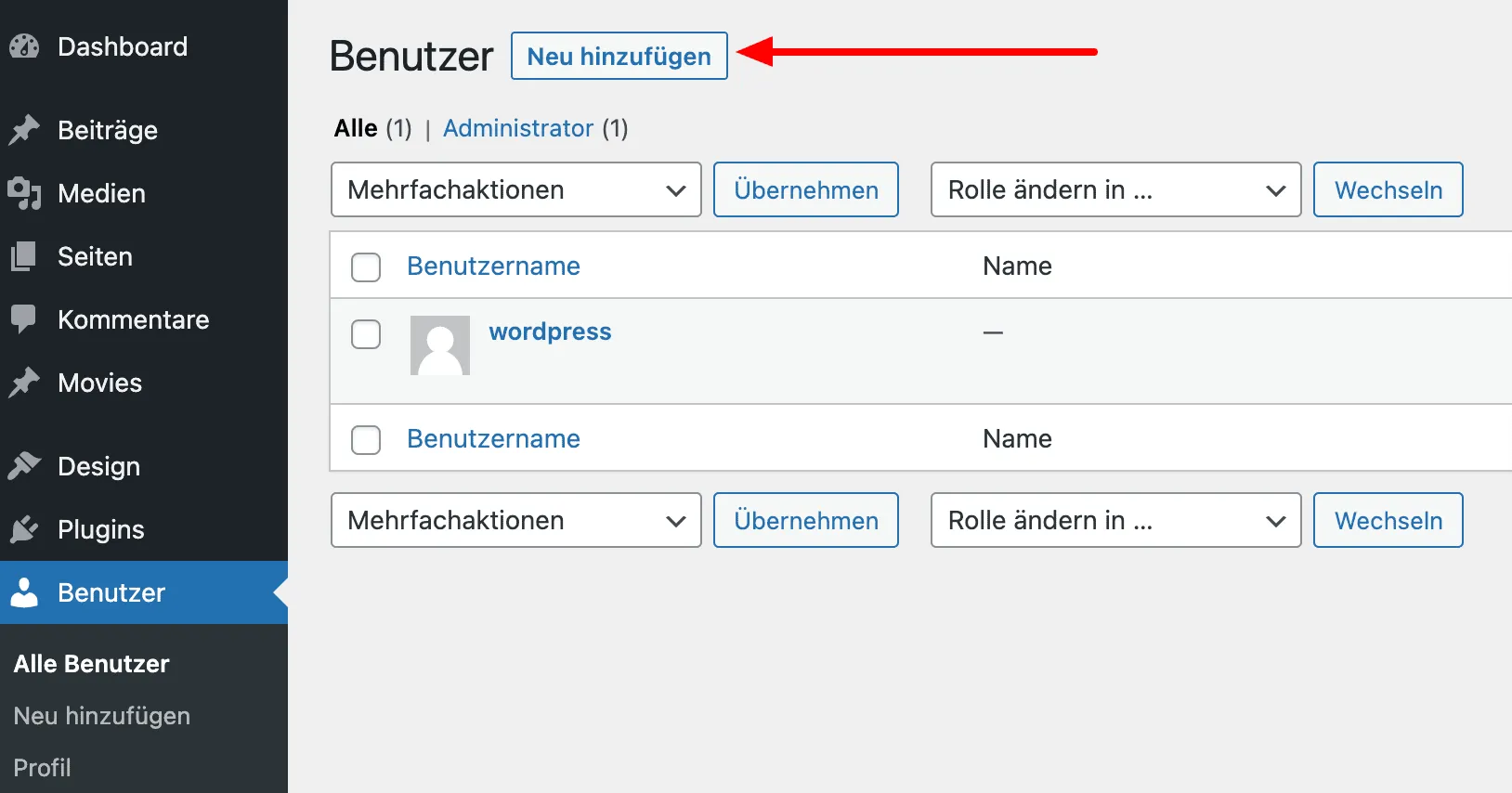Open the Profil submenu entry
Image resolution: width=1512 pixels, height=793 pixels.
click(42, 768)
